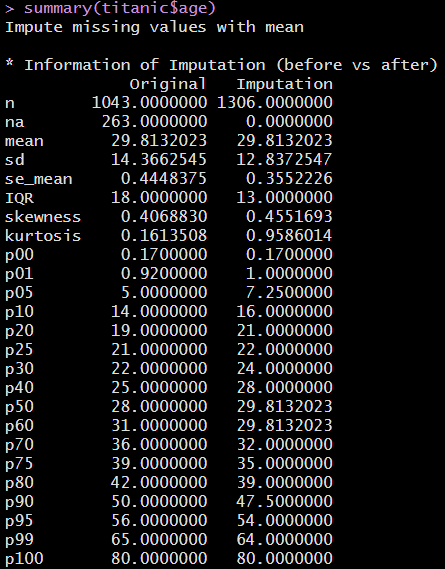The width and height of the screenshot is (445, 569).
Task: Select the 'p01' row label
Action: click(x=19, y=274)
